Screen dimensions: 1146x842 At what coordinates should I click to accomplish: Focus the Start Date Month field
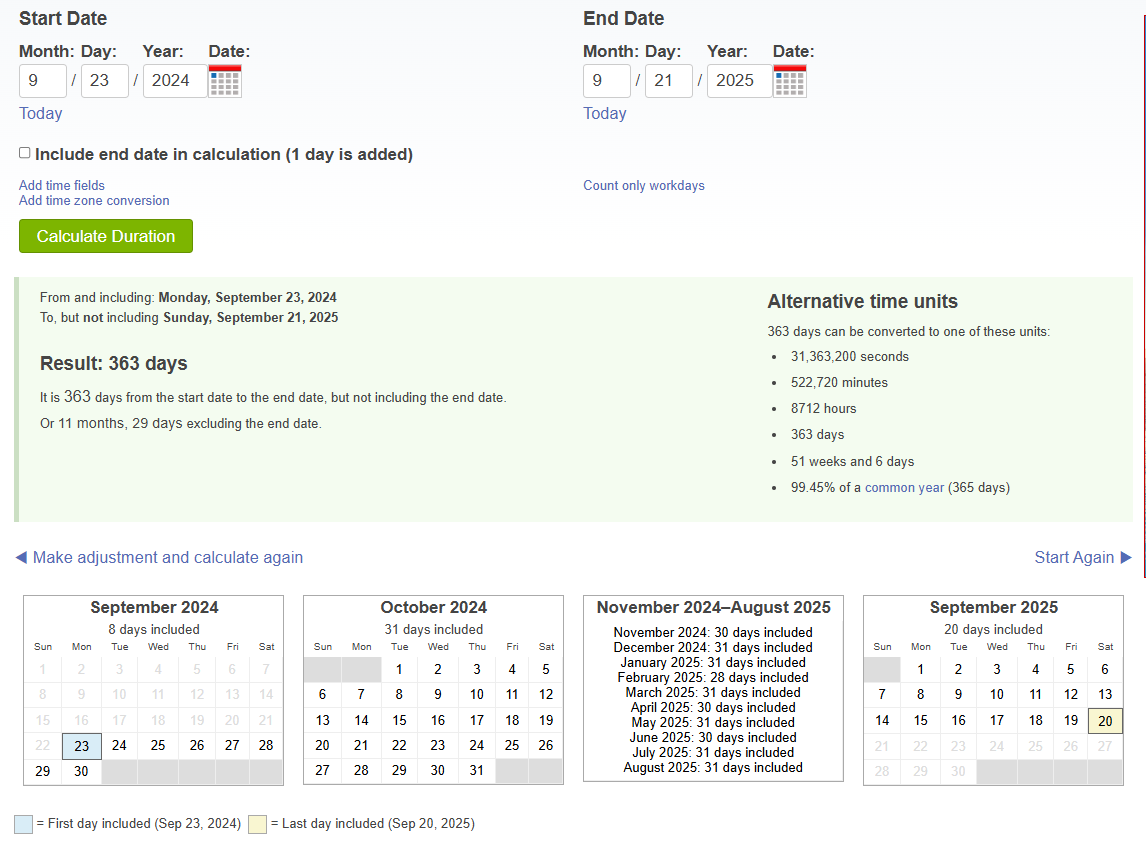42,80
